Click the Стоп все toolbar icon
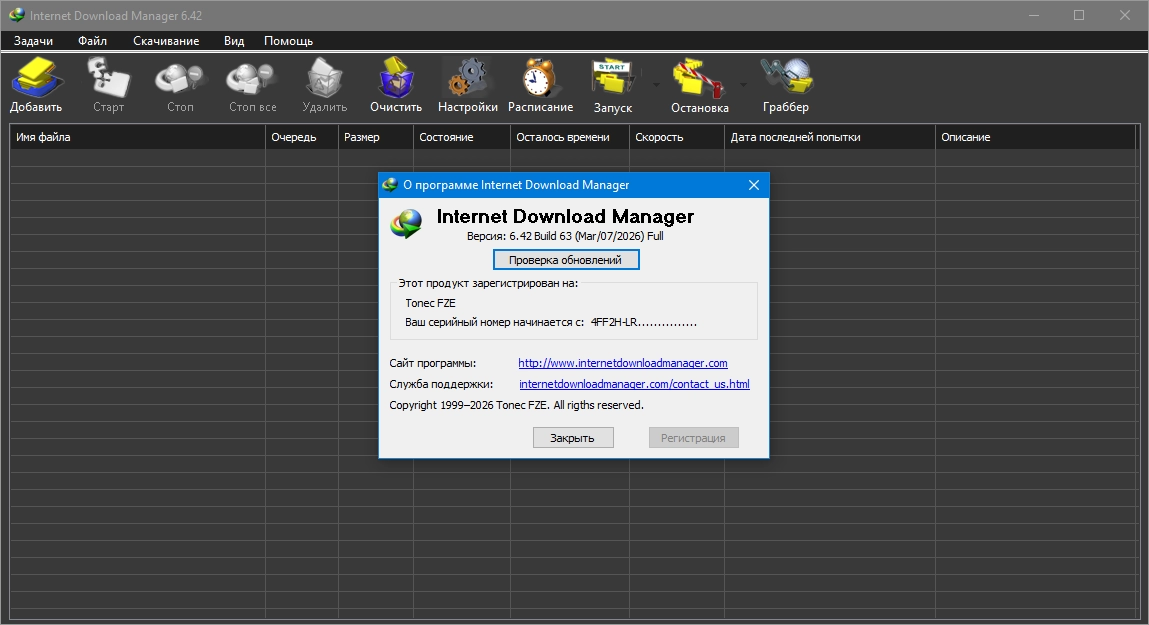Viewport: 1149px width, 625px height. 252,85
